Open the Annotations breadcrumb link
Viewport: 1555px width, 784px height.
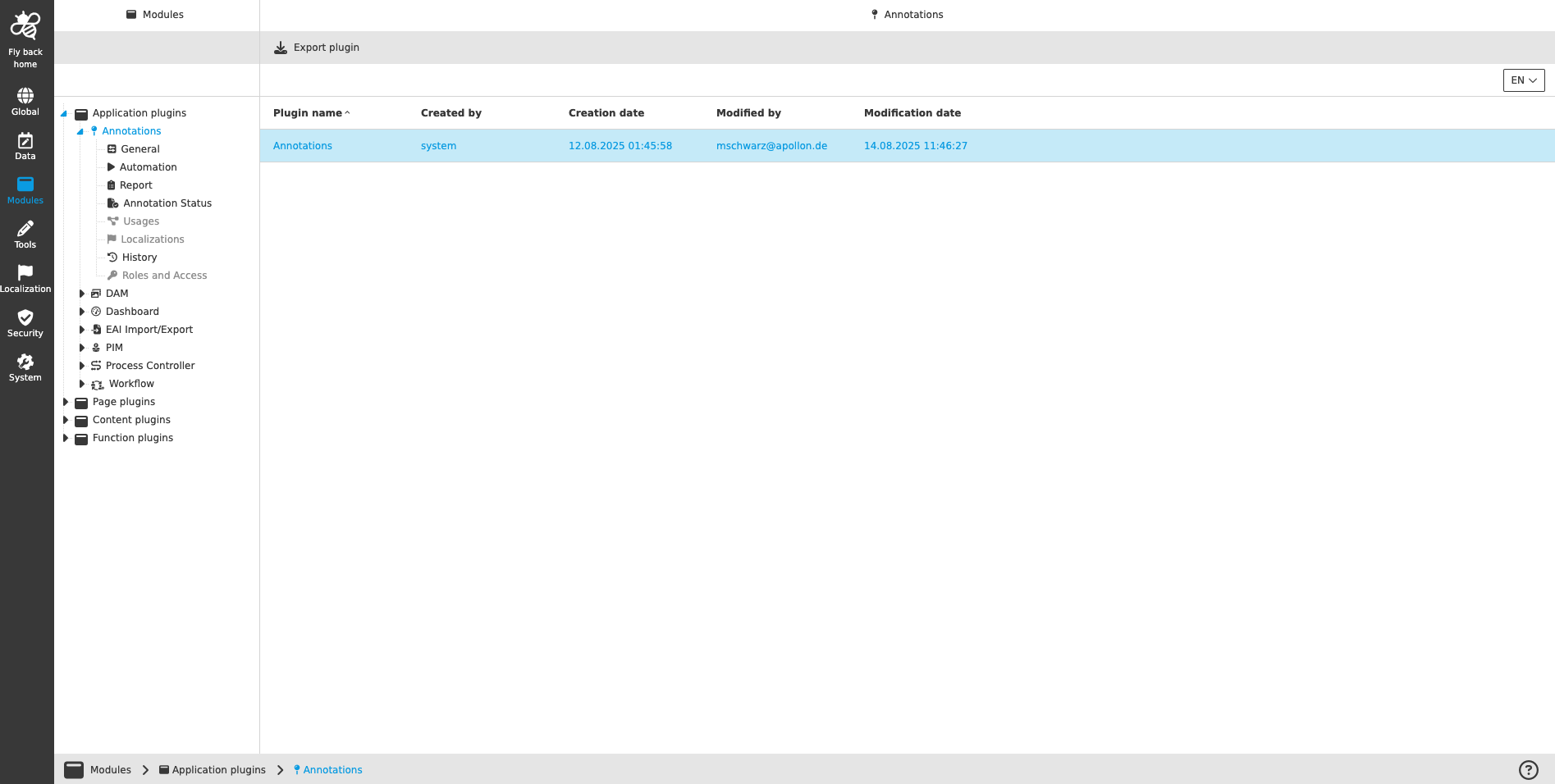pos(333,769)
